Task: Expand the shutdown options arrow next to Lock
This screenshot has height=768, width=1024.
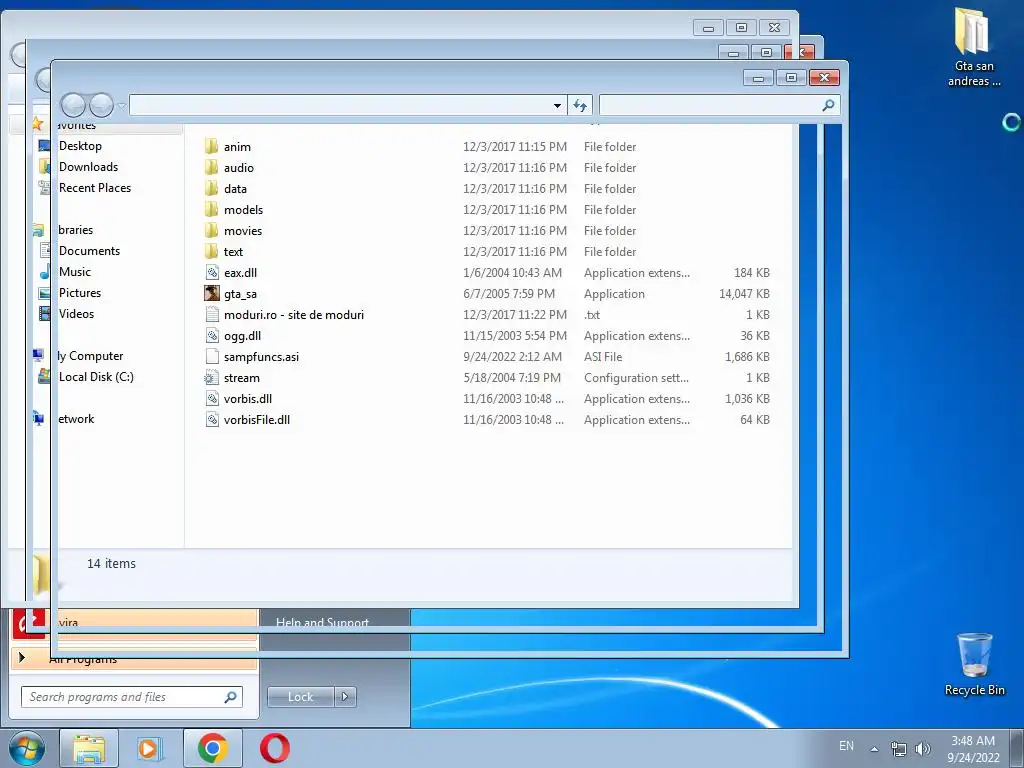Action: pyautogui.click(x=345, y=697)
